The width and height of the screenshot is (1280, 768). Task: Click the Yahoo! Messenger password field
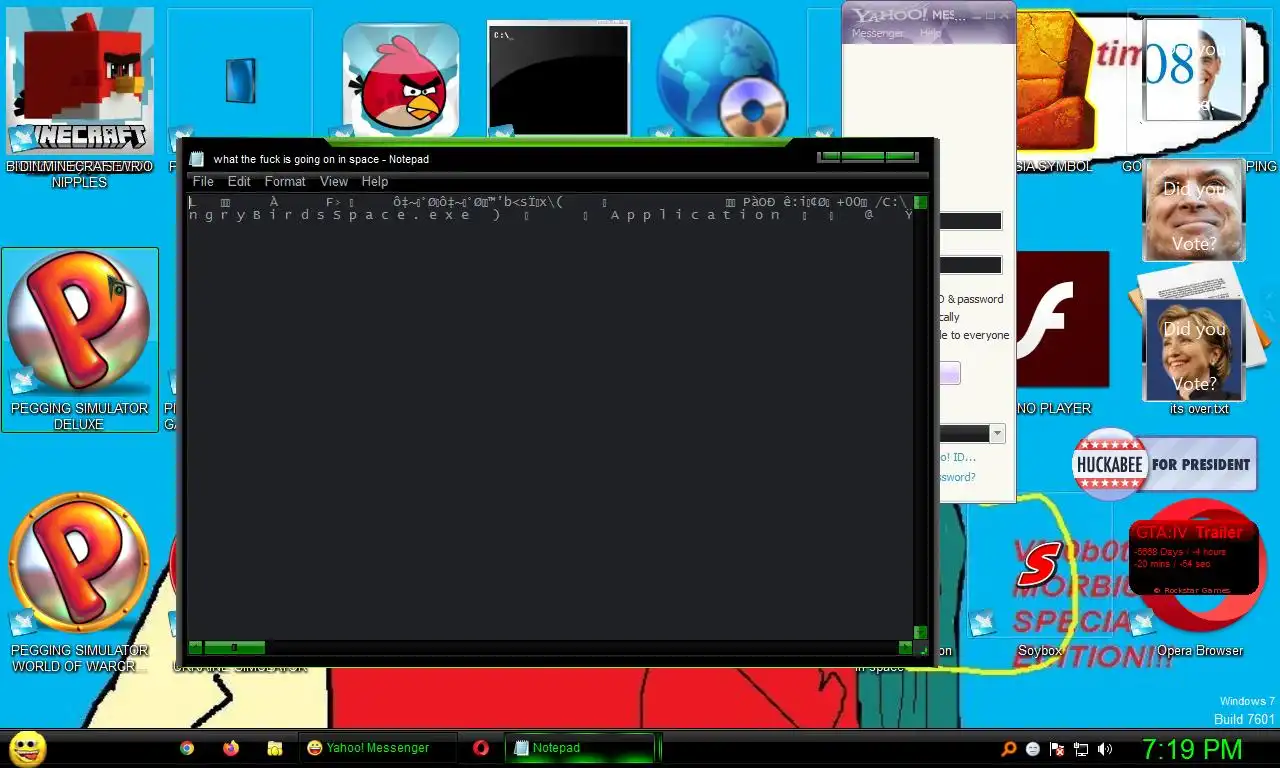click(x=970, y=265)
